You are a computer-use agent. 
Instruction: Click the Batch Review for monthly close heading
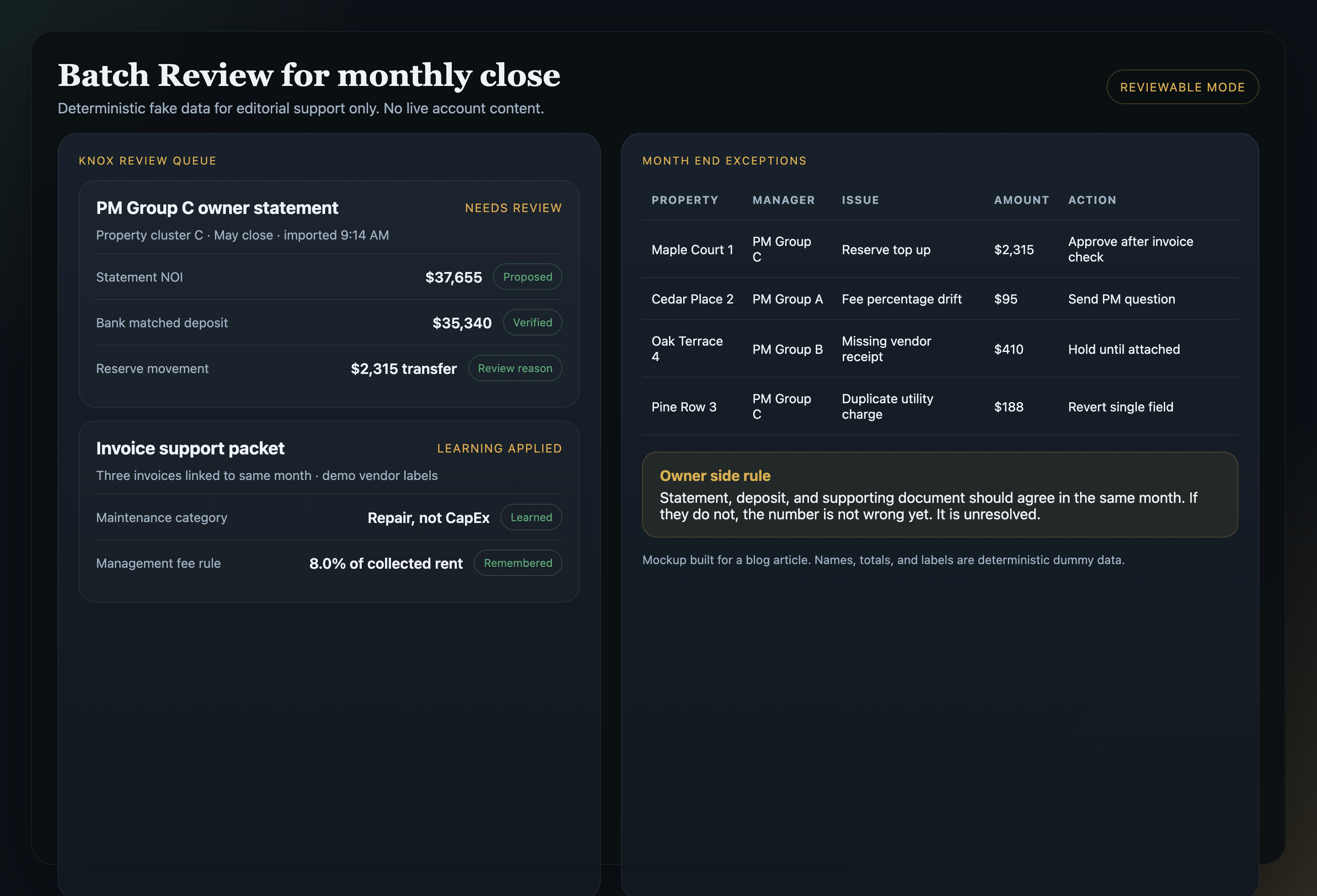pos(309,75)
